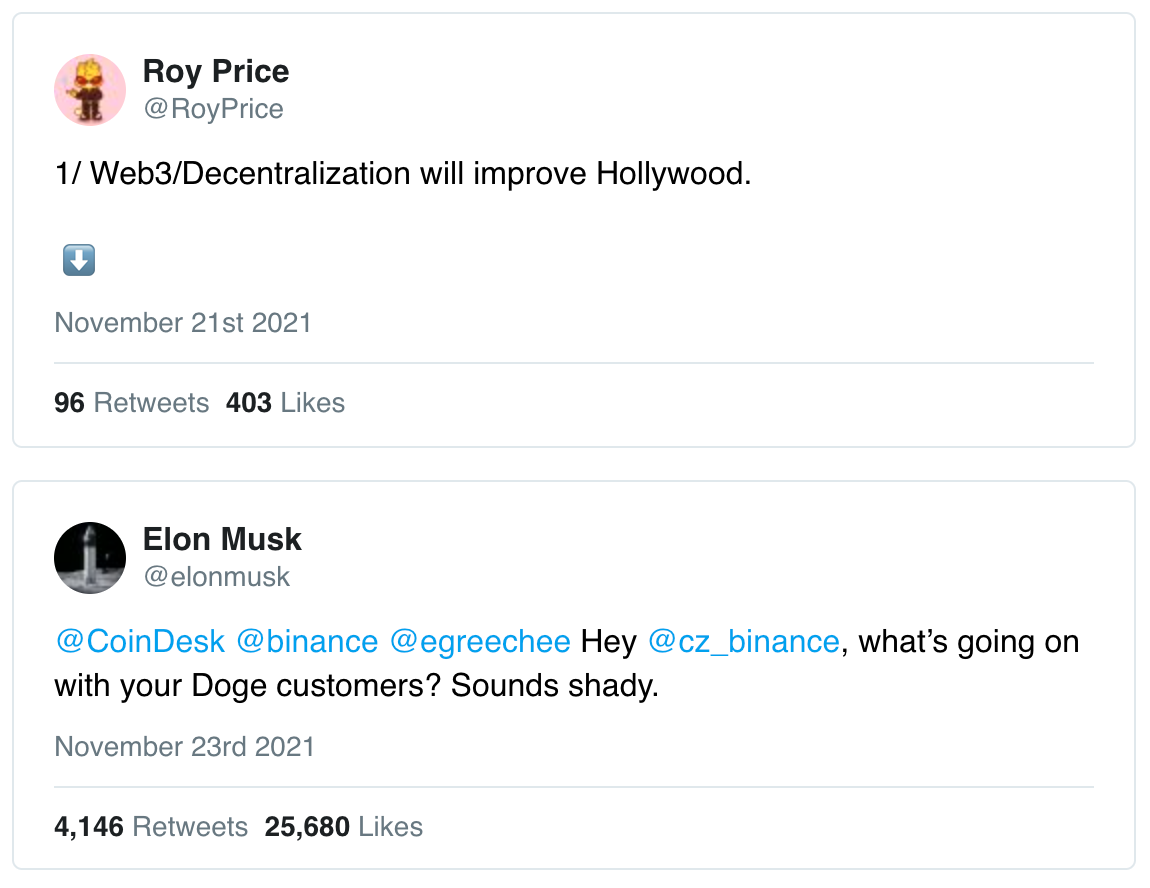Open the Elon Musk display name
Image resolution: width=1150 pixels, height=888 pixels.
222,539
